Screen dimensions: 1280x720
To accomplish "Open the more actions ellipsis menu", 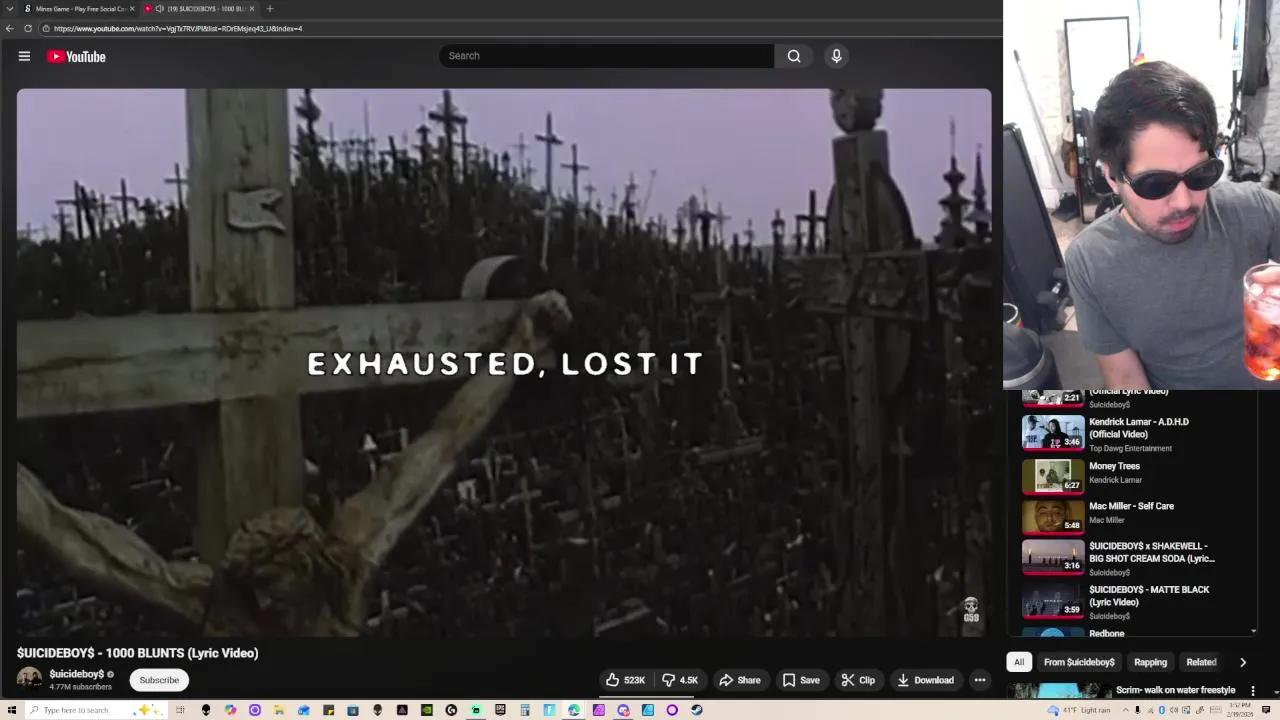I will tap(980, 680).
